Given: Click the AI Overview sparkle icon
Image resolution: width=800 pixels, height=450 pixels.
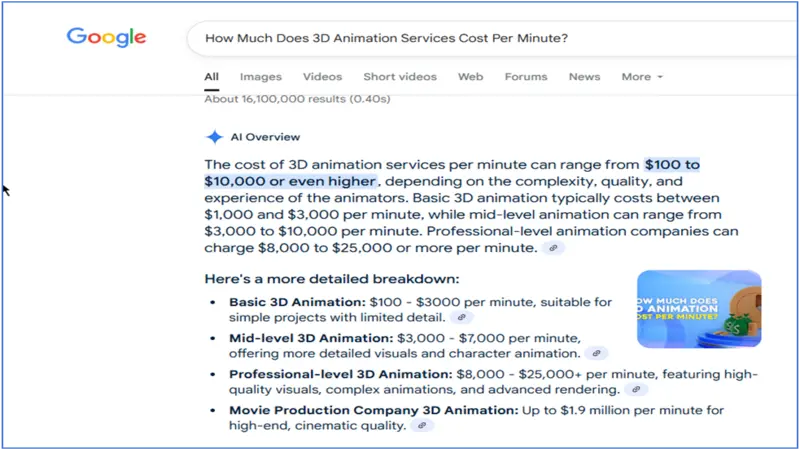Looking at the screenshot, I should click(x=214, y=137).
